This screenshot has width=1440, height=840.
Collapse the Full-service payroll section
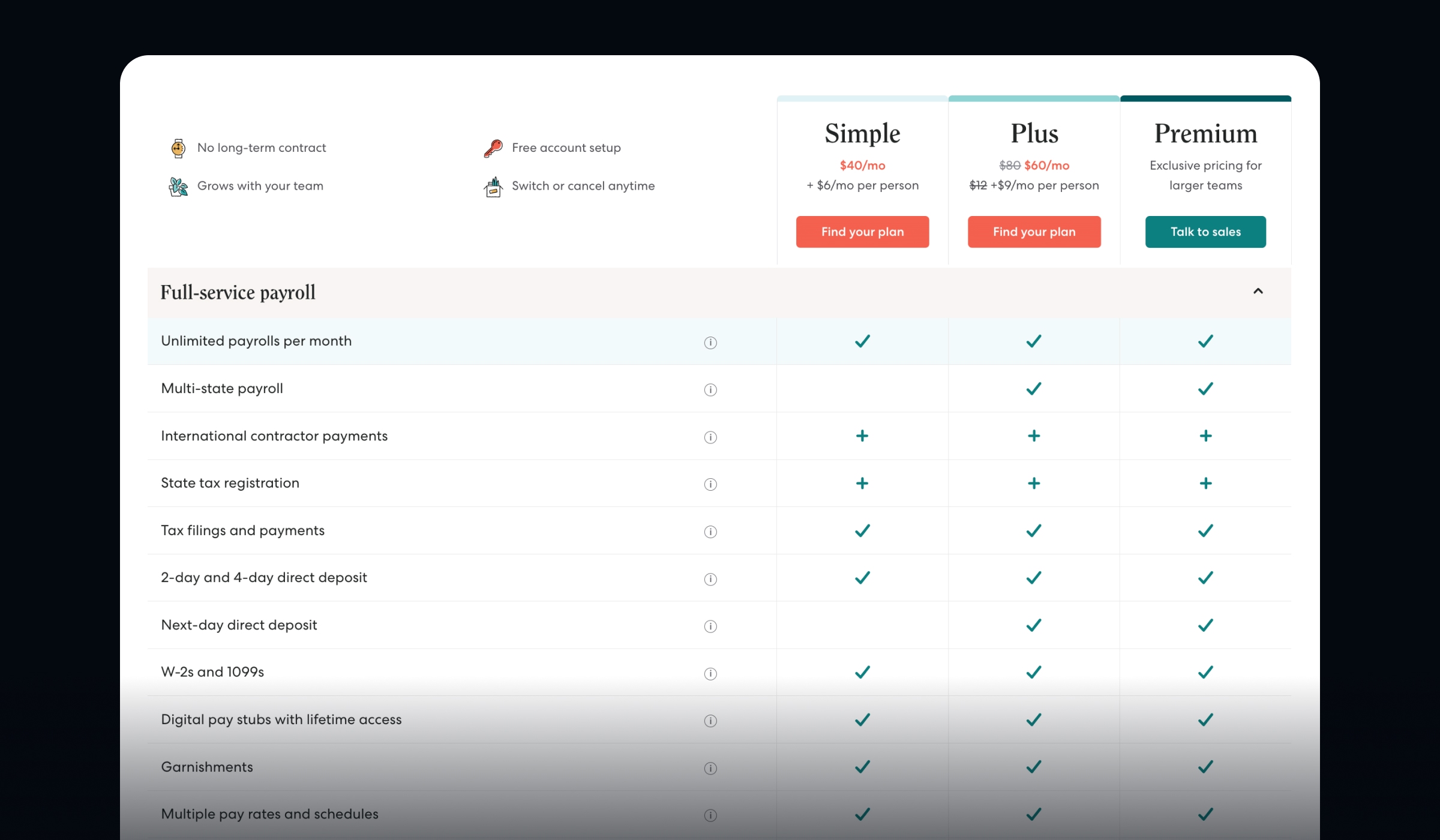1258,292
